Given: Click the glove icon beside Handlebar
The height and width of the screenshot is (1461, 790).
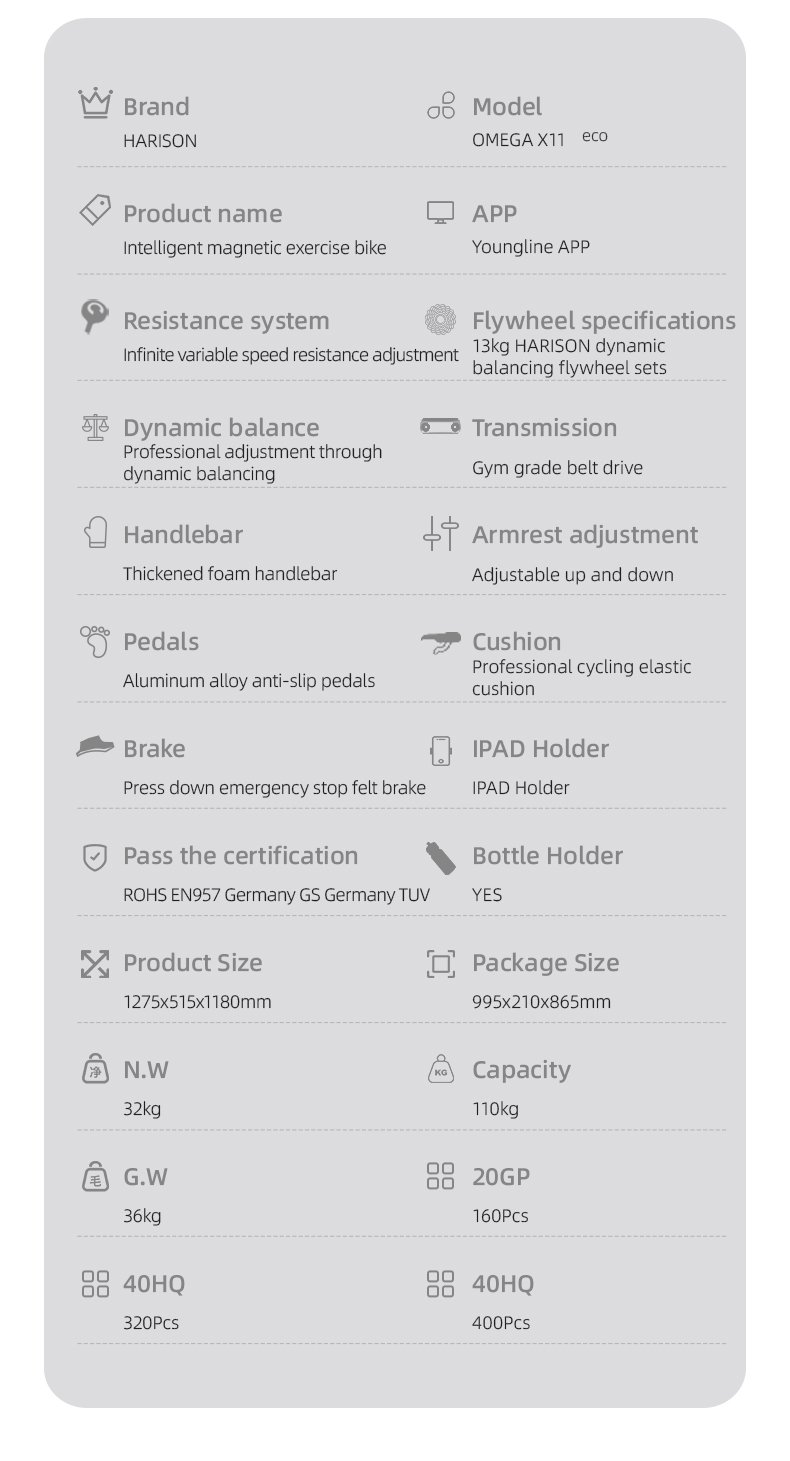Looking at the screenshot, I should click(x=95, y=533).
